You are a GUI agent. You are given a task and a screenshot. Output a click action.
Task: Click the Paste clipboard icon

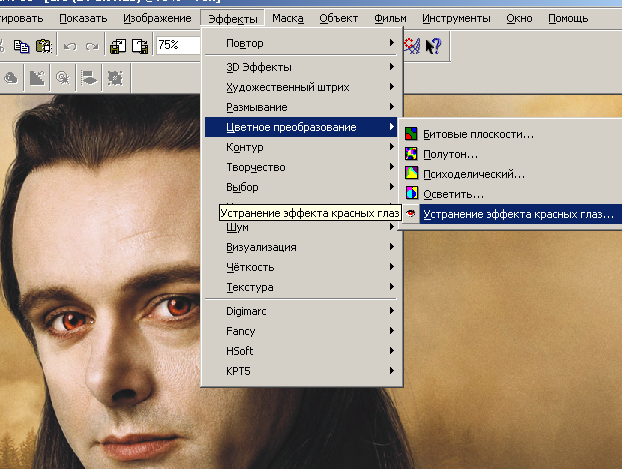pos(44,46)
